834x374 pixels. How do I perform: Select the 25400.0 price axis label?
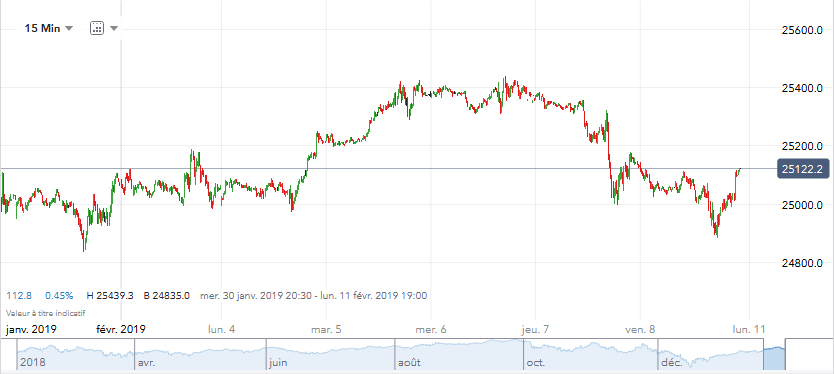pyautogui.click(x=803, y=88)
